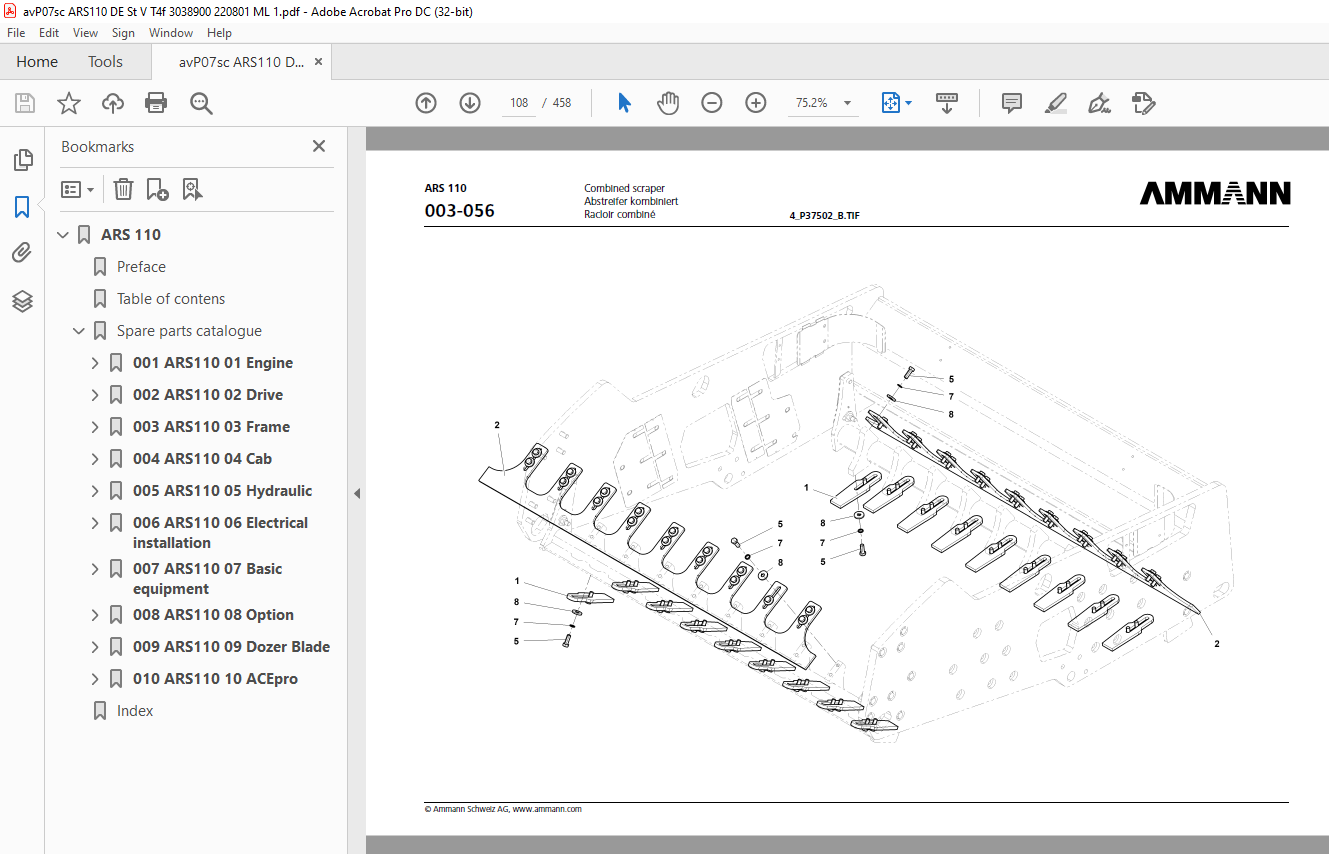Toggle the Bookmarks panel sidebar icon
The height and width of the screenshot is (854, 1329).
22,207
